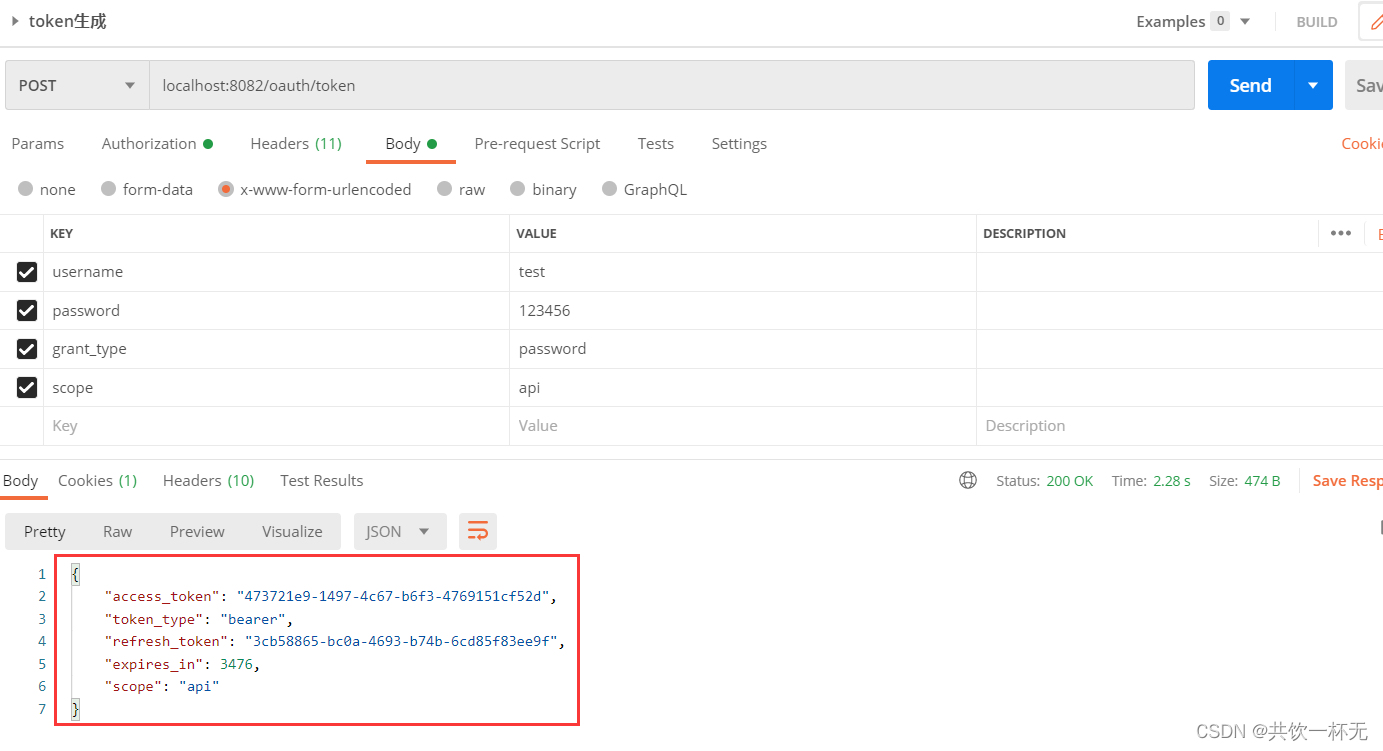Click the username key cell
Viewport: 1383px width, 751px height.
pos(276,272)
